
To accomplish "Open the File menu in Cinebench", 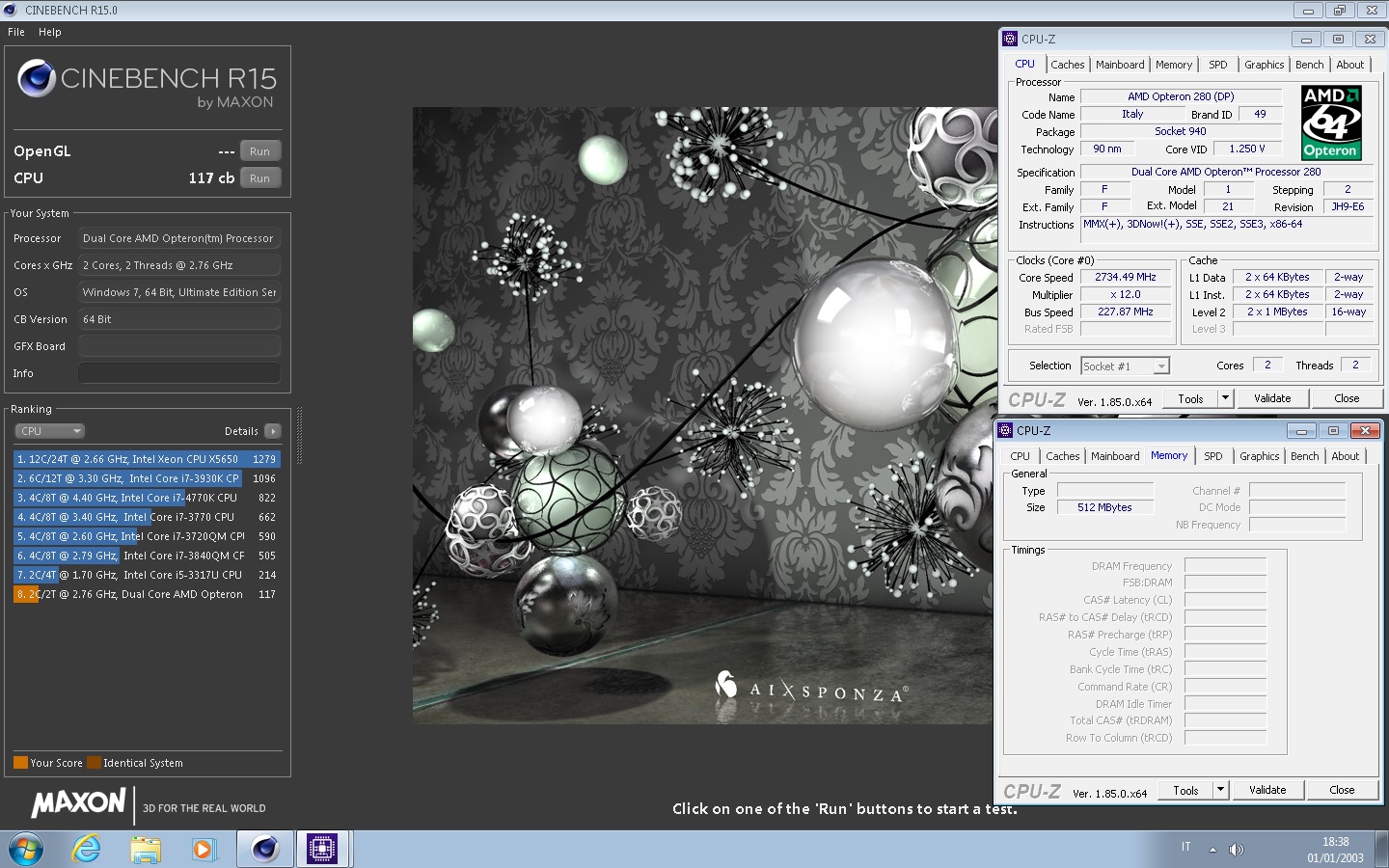I will click(x=15, y=32).
